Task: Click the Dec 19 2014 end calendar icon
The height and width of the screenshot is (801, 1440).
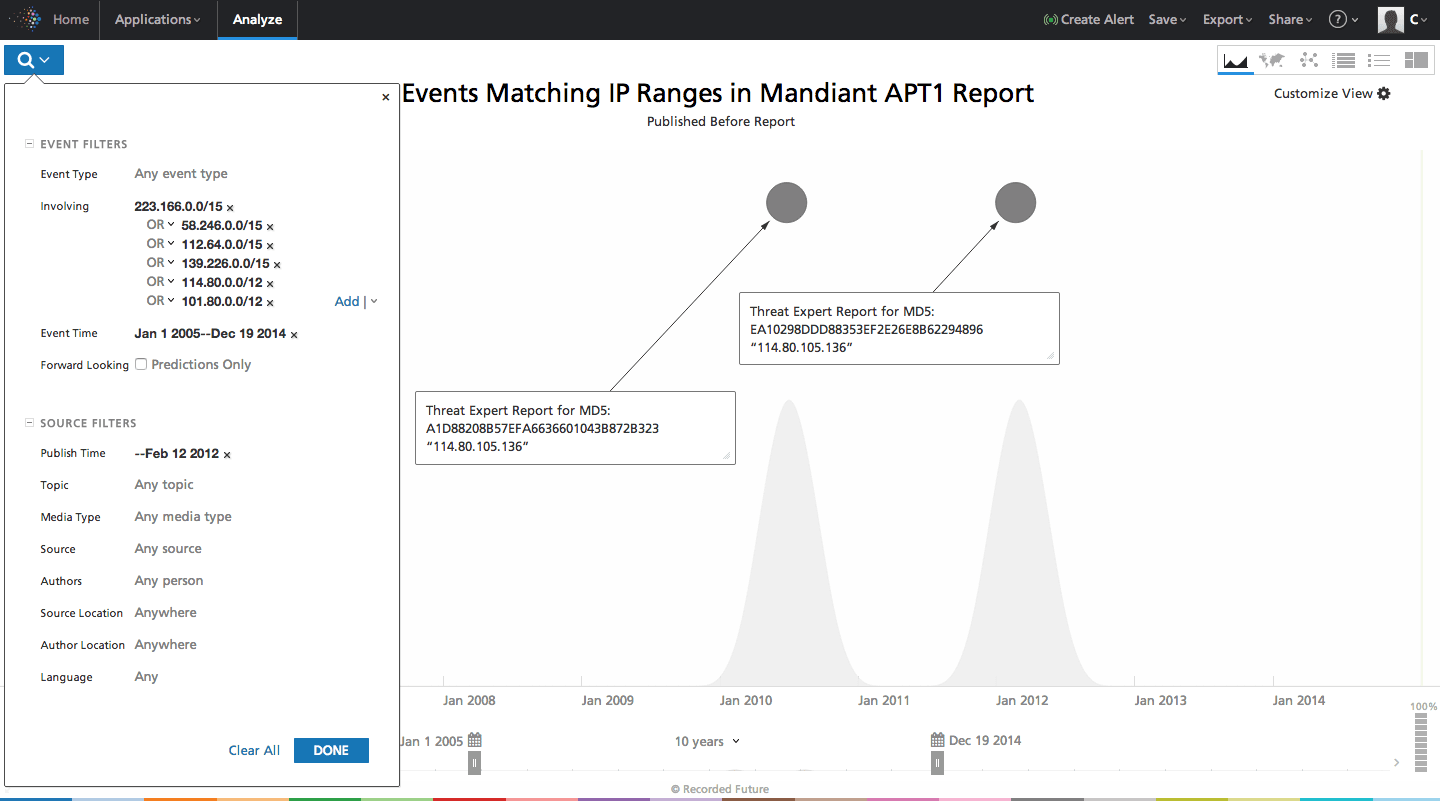Action: [937, 740]
